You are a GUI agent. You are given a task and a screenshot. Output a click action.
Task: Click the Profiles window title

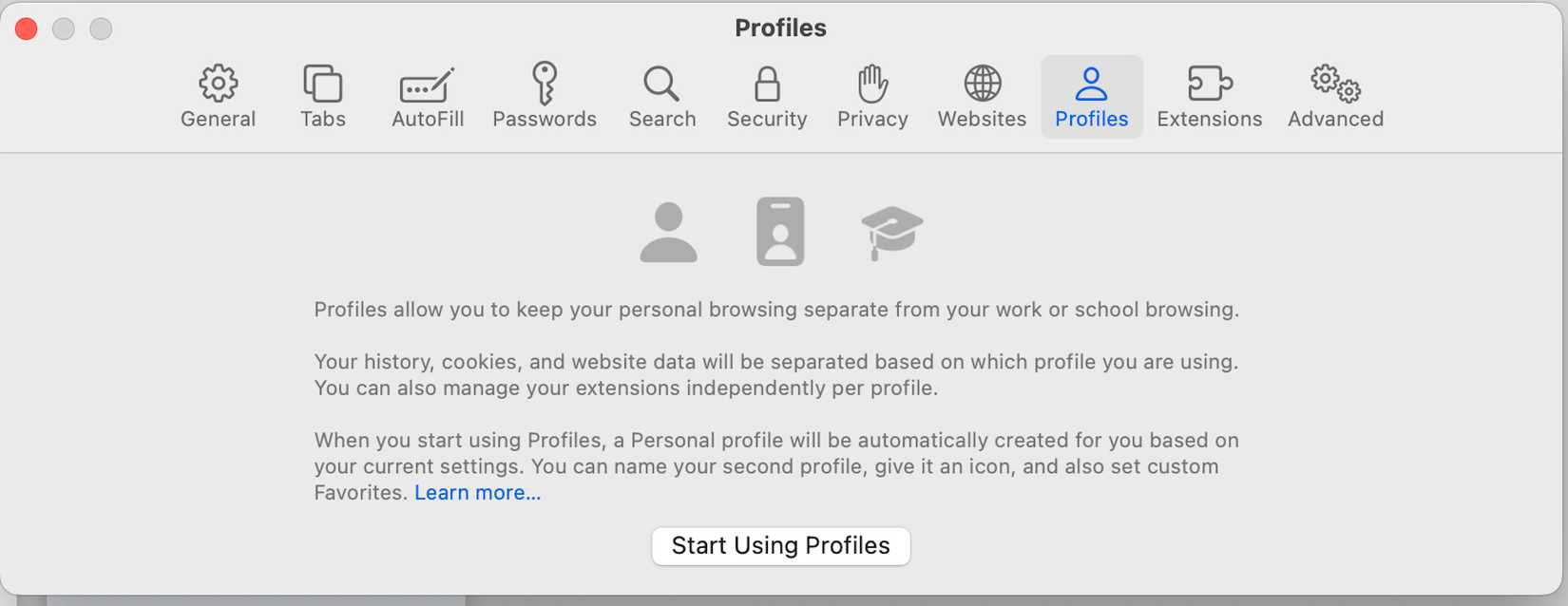click(780, 28)
